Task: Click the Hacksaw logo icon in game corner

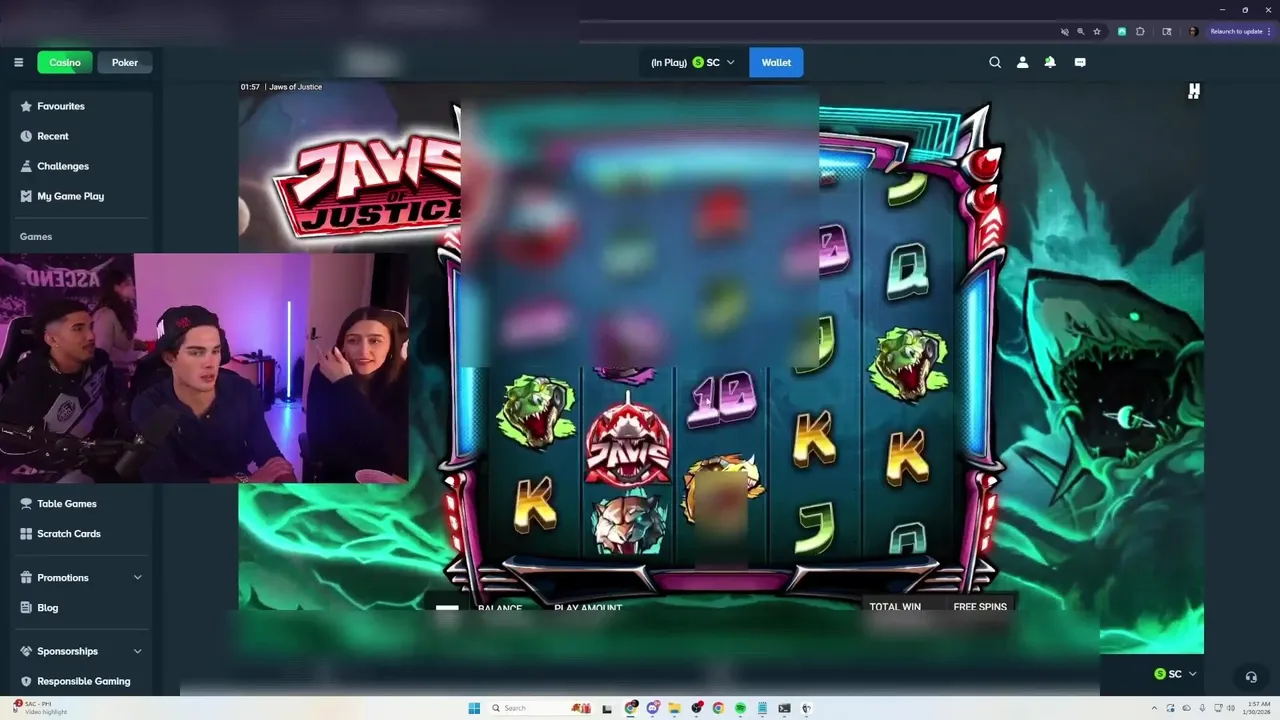Action: pos(1193,91)
